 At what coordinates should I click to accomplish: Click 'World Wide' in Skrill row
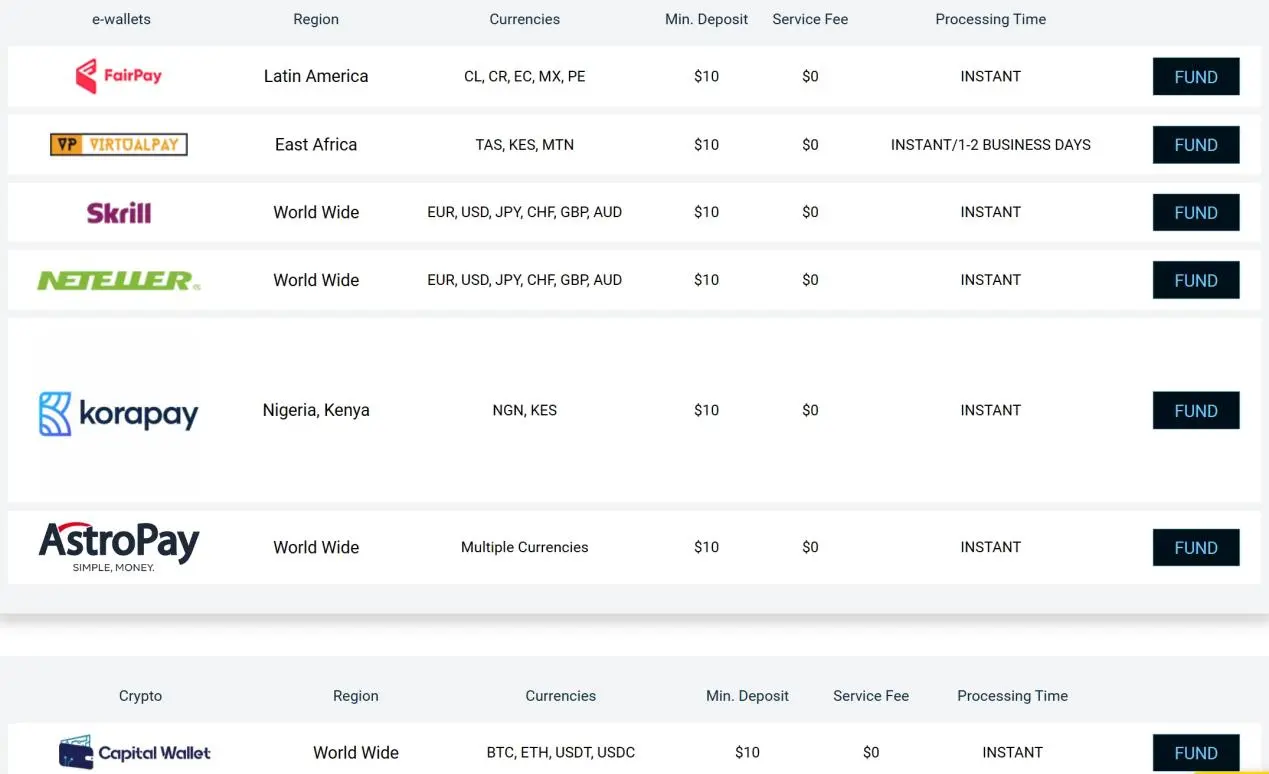[x=316, y=212]
